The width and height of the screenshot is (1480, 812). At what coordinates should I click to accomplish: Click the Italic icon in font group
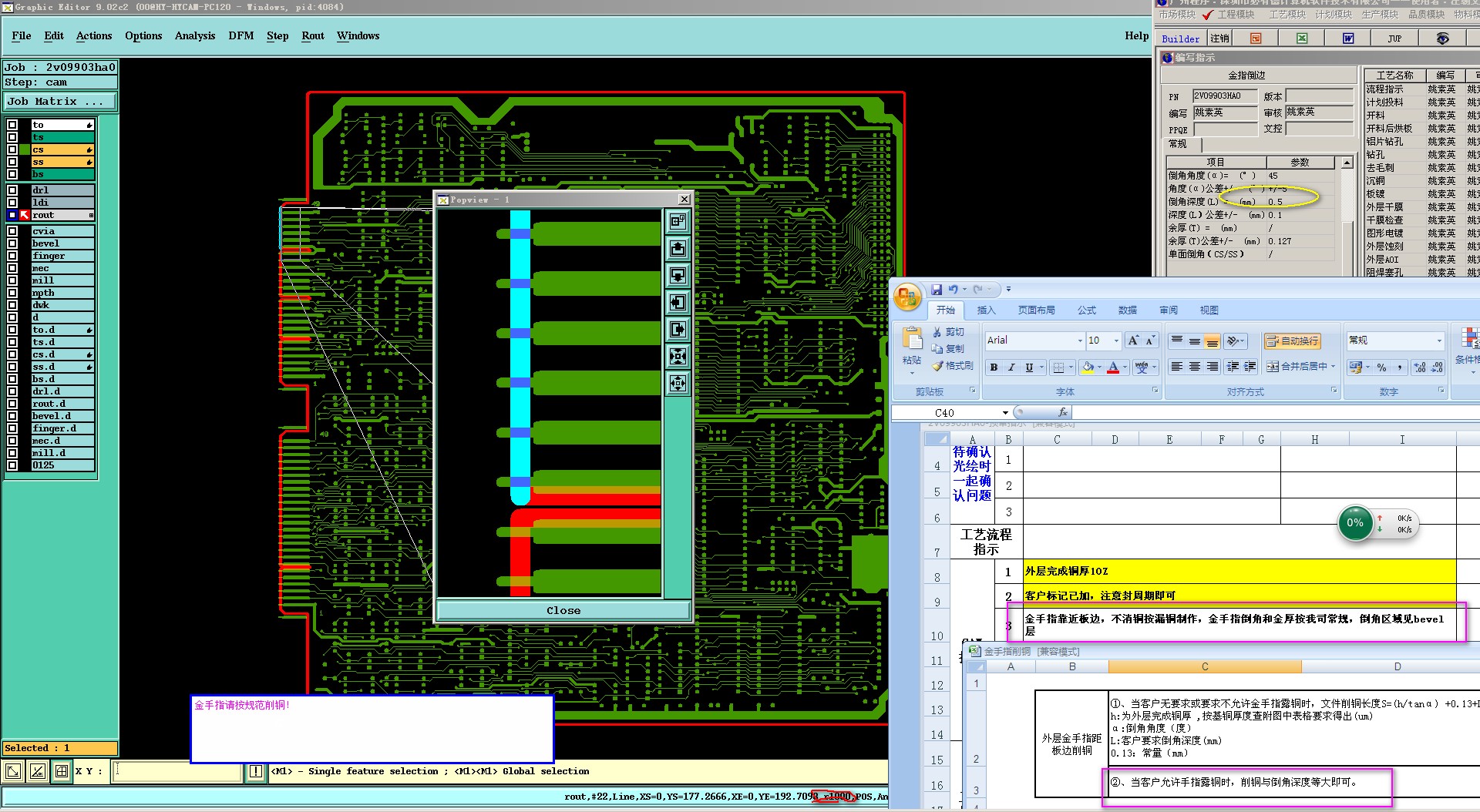pos(1011,367)
